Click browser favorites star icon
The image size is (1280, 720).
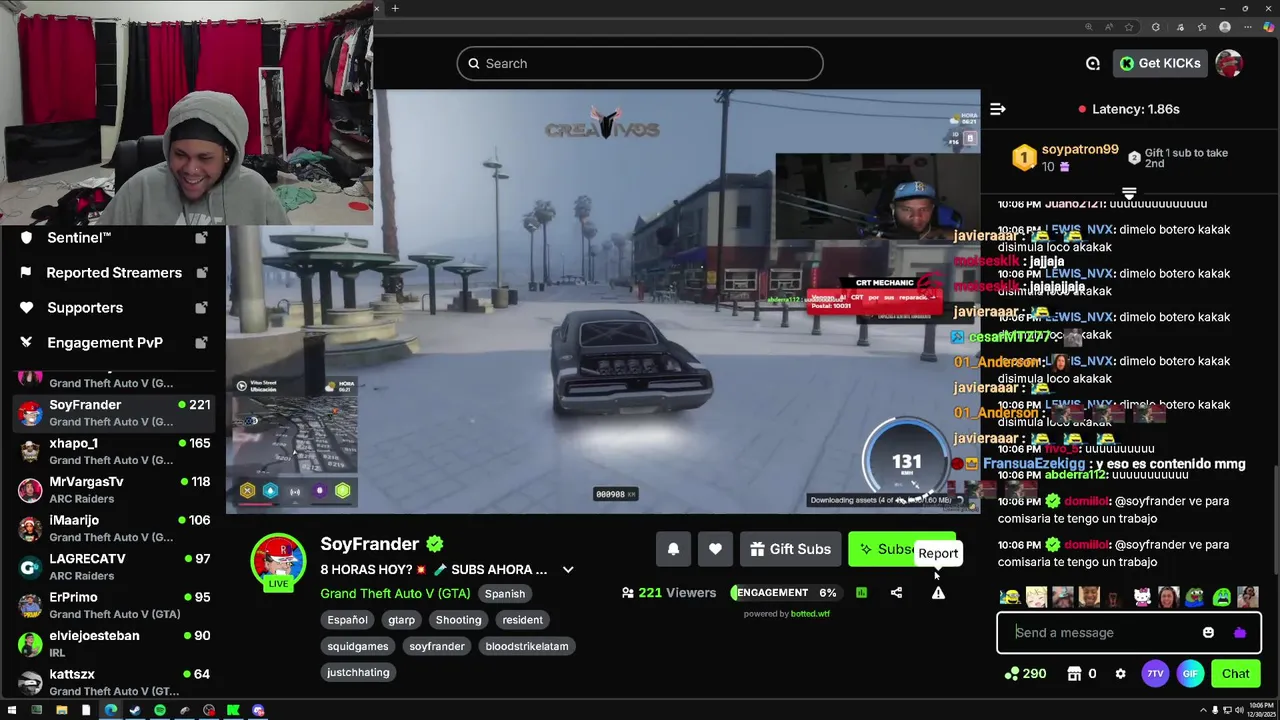click(x=1129, y=27)
